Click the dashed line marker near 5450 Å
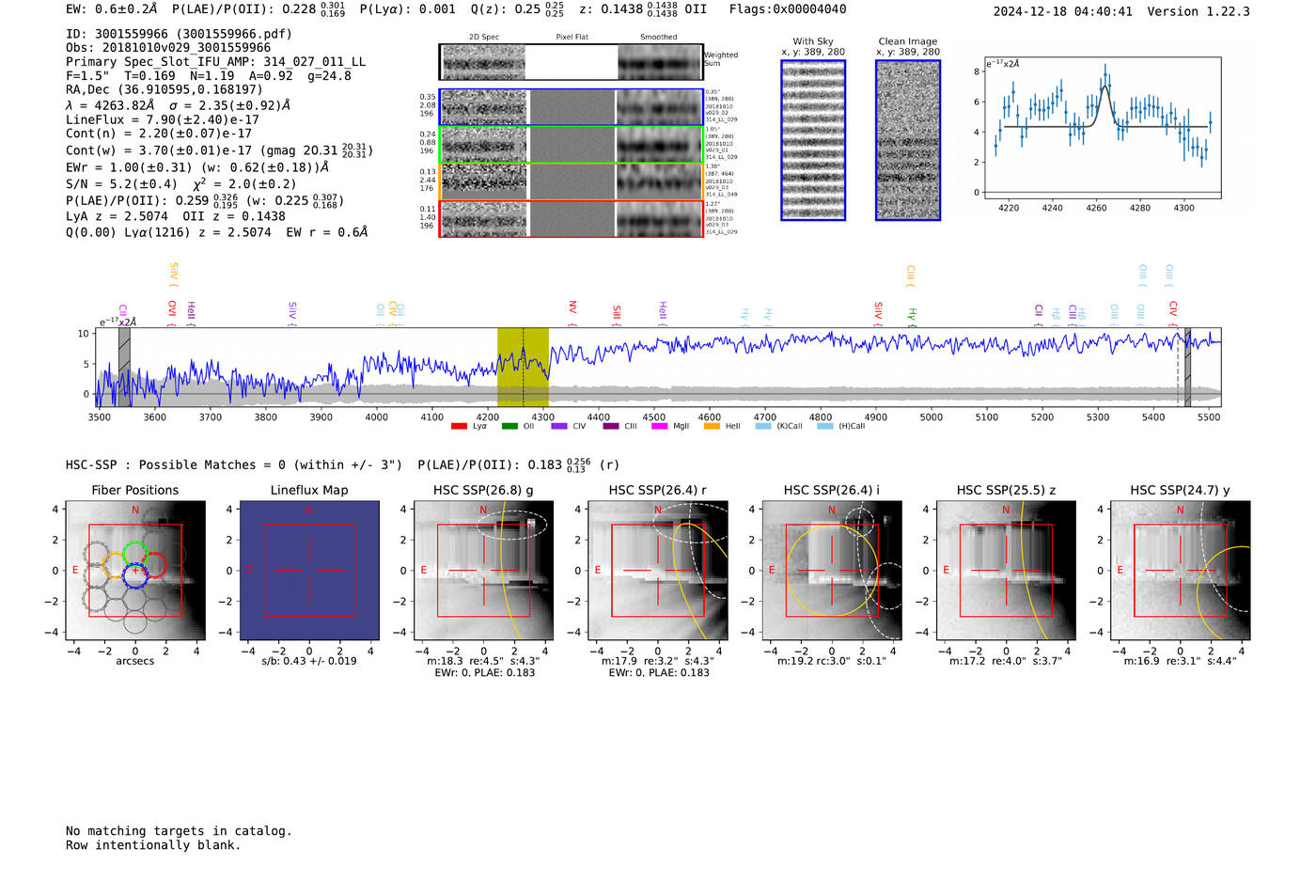The height and width of the screenshot is (896, 1316). pos(1178,367)
